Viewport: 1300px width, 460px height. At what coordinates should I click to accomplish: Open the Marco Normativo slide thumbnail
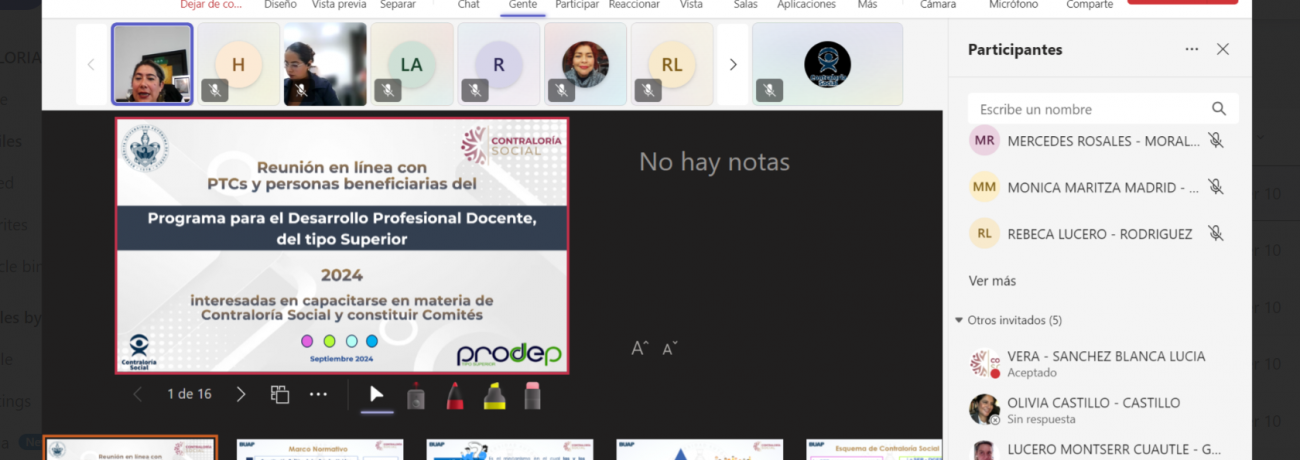click(320, 449)
